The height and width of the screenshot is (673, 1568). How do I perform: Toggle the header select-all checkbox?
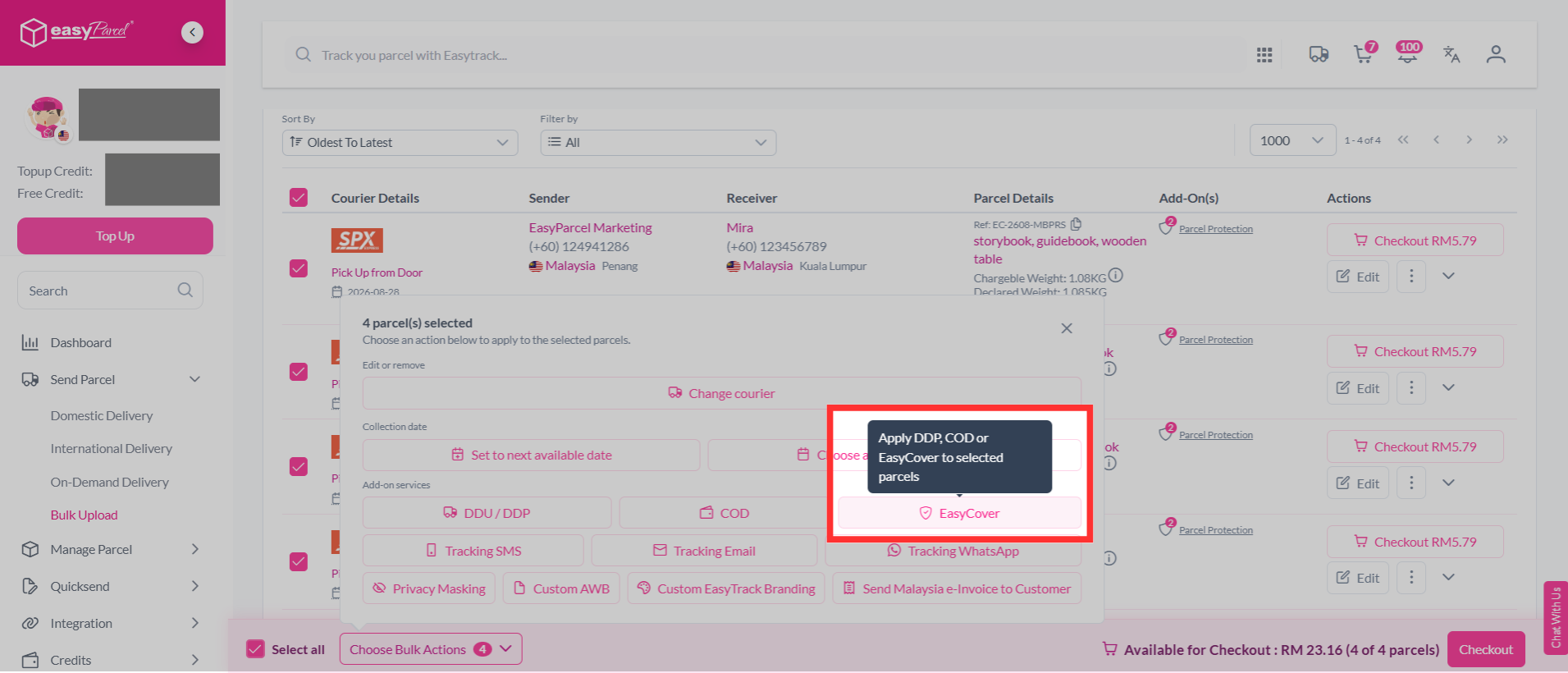click(x=299, y=198)
